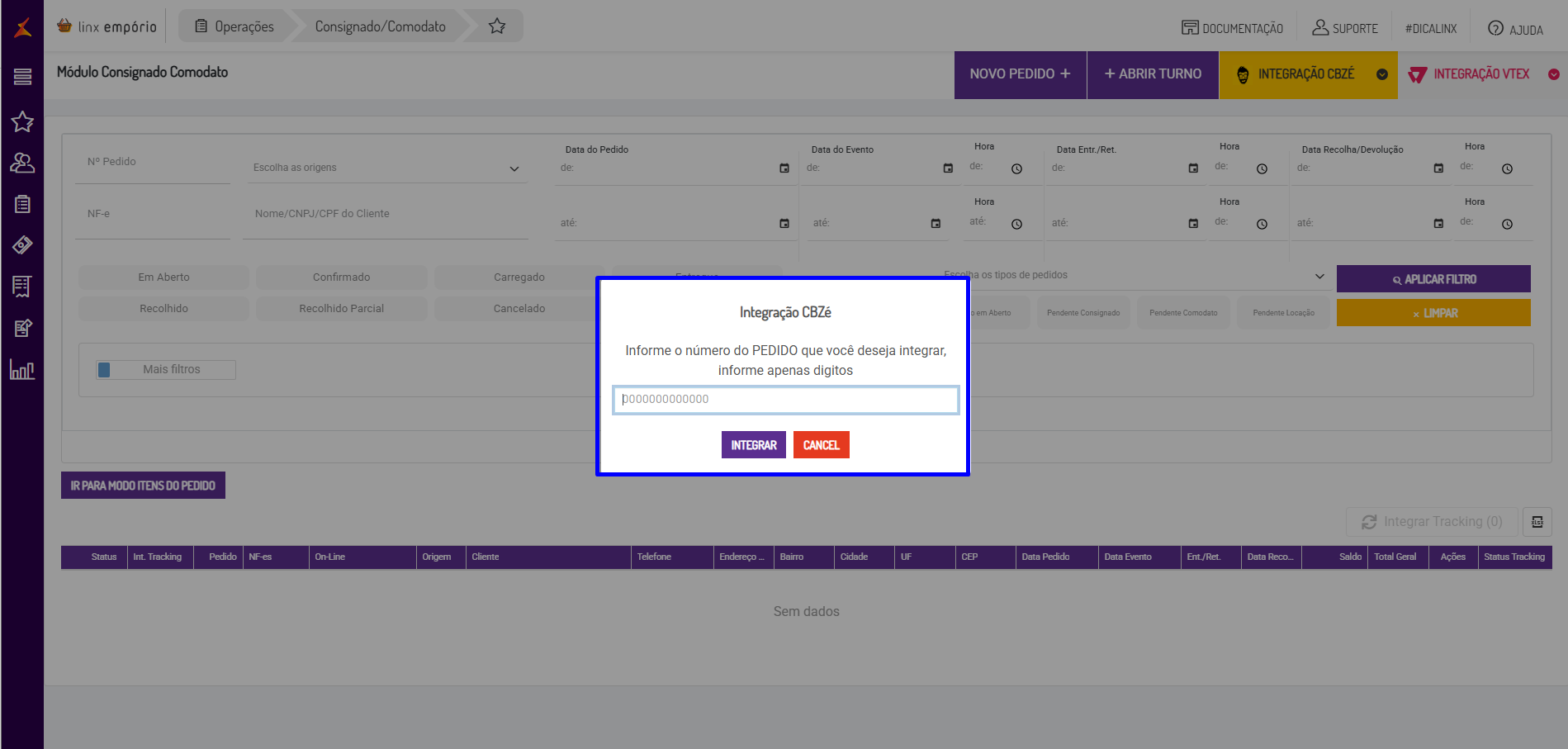Click the Integrar button in the dialog

(x=754, y=445)
